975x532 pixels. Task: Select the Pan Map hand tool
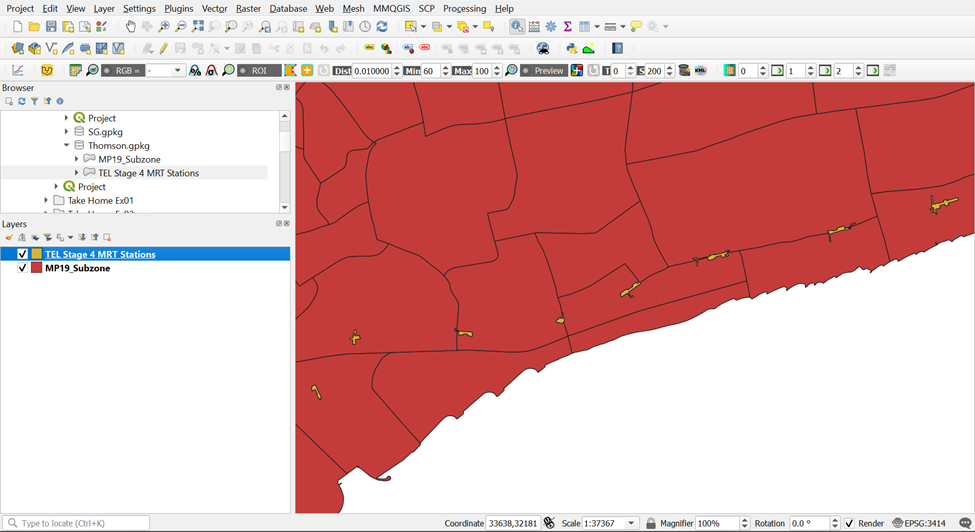point(131,27)
